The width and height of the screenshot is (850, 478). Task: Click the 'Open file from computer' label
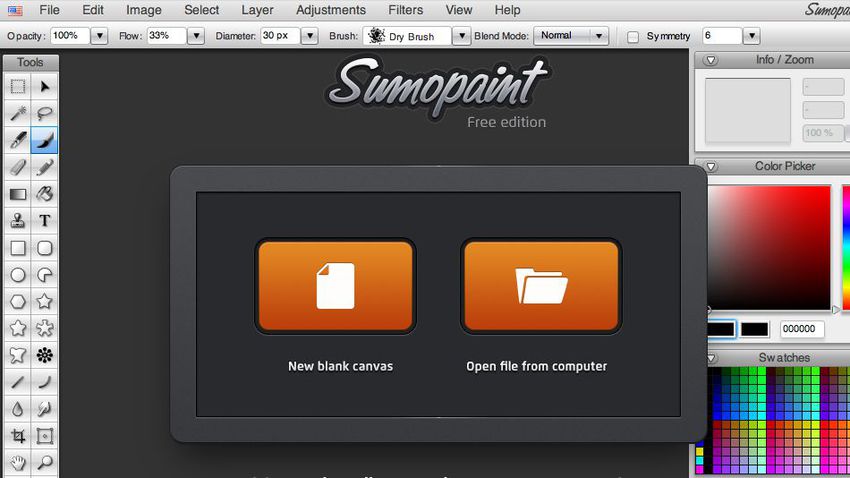point(537,366)
